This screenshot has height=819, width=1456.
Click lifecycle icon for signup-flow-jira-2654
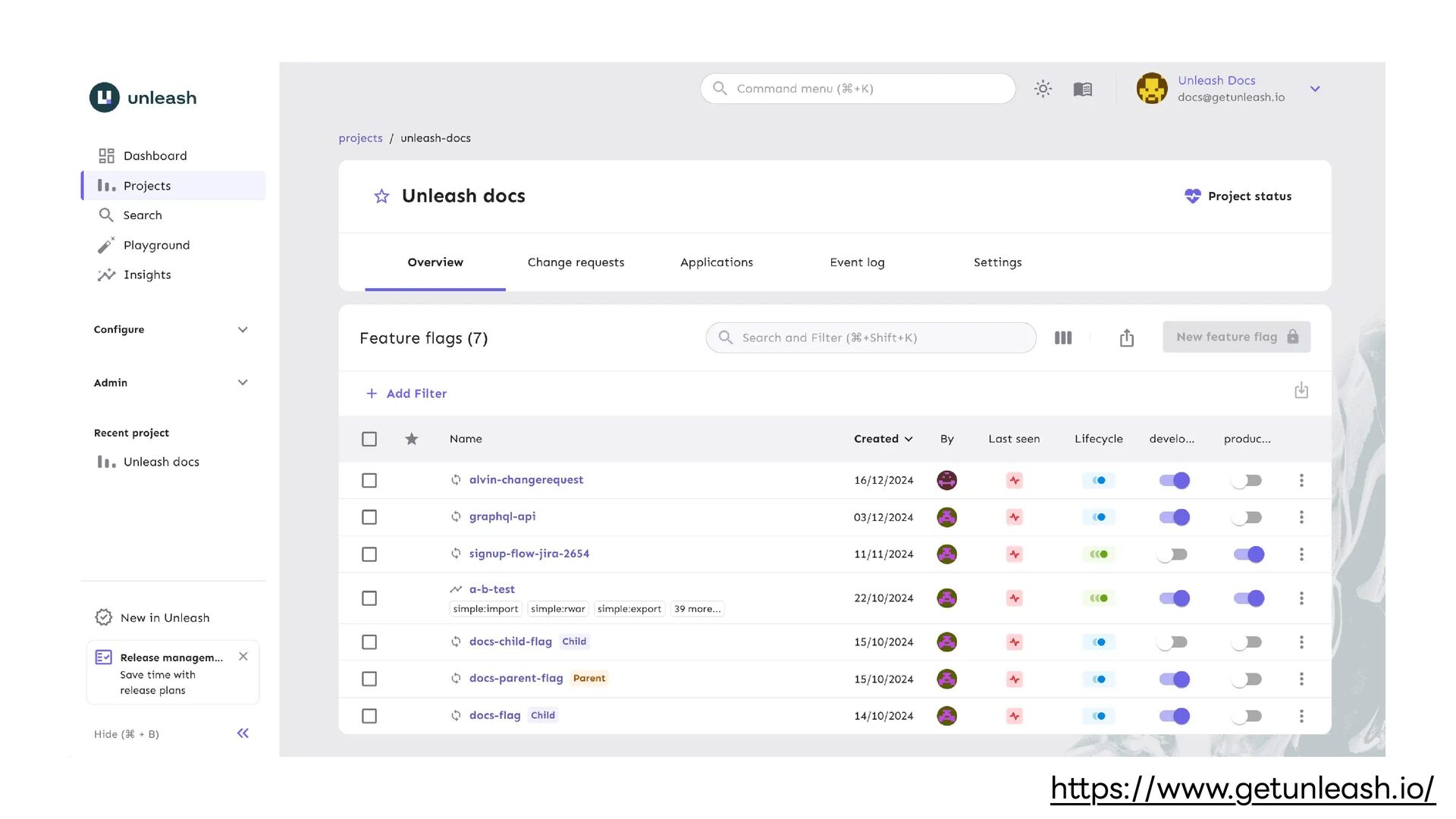1099,554
